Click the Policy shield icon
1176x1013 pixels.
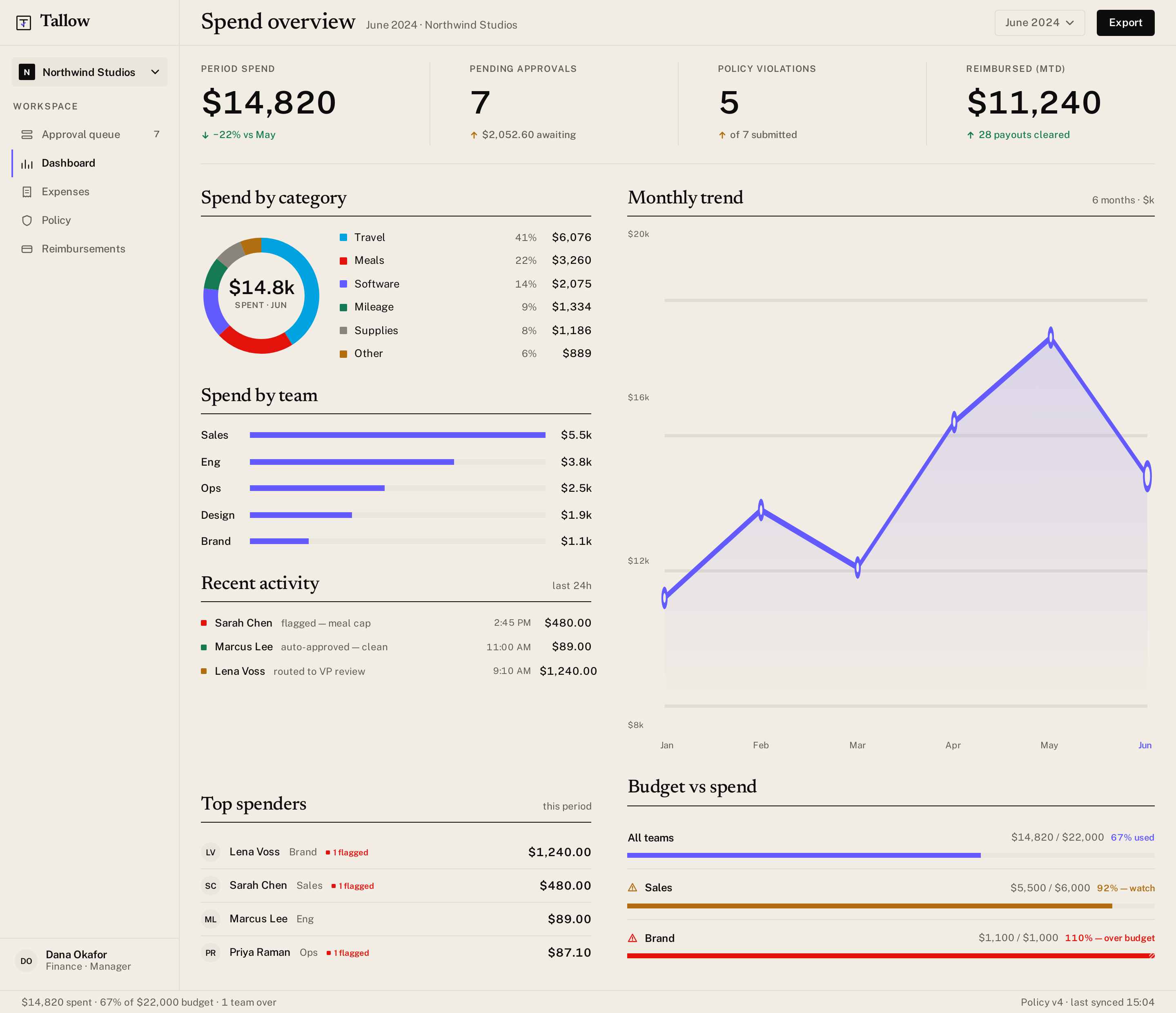pos(27,220)
